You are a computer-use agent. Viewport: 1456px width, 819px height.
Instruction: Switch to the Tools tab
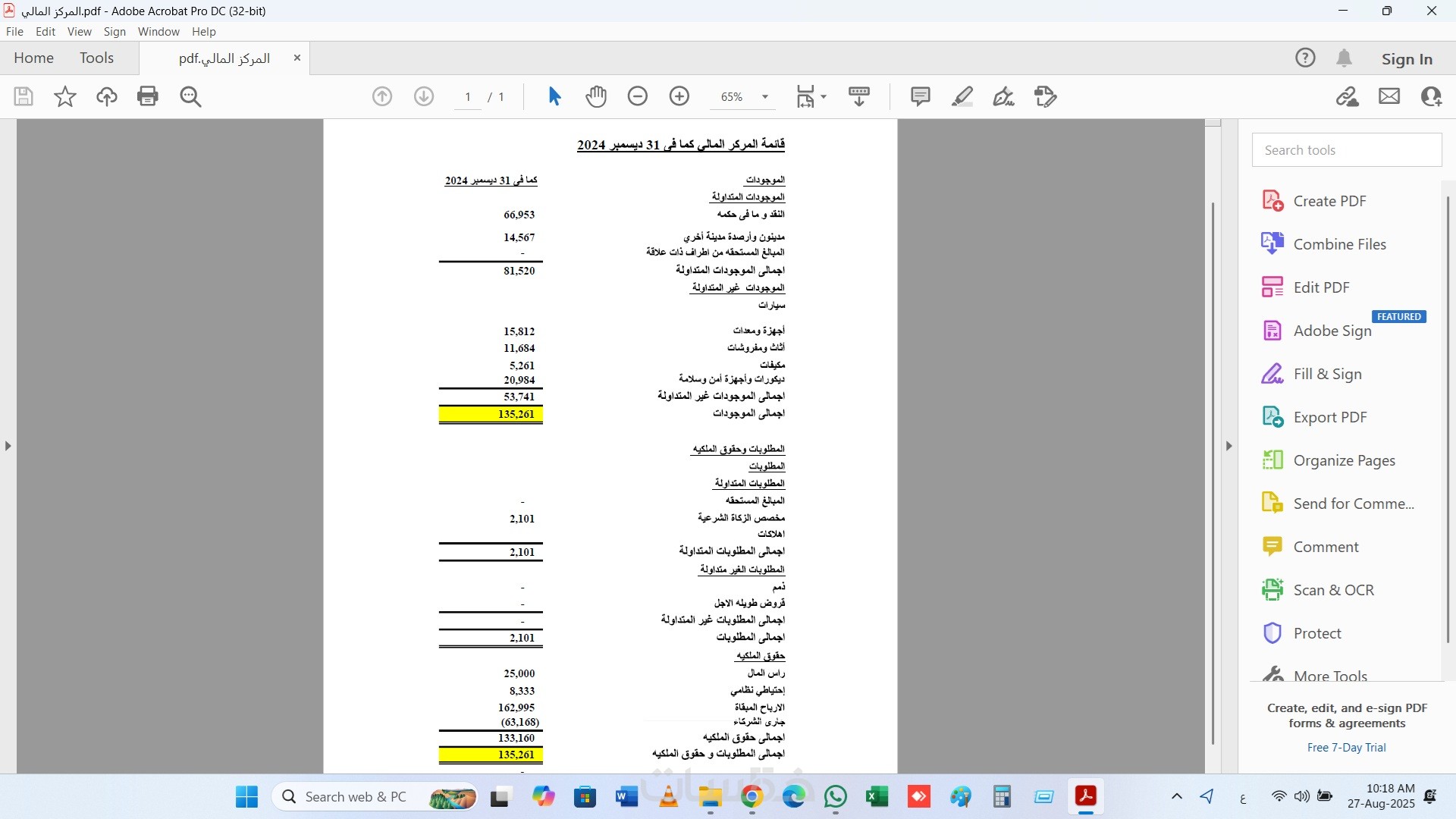[96, 58]
